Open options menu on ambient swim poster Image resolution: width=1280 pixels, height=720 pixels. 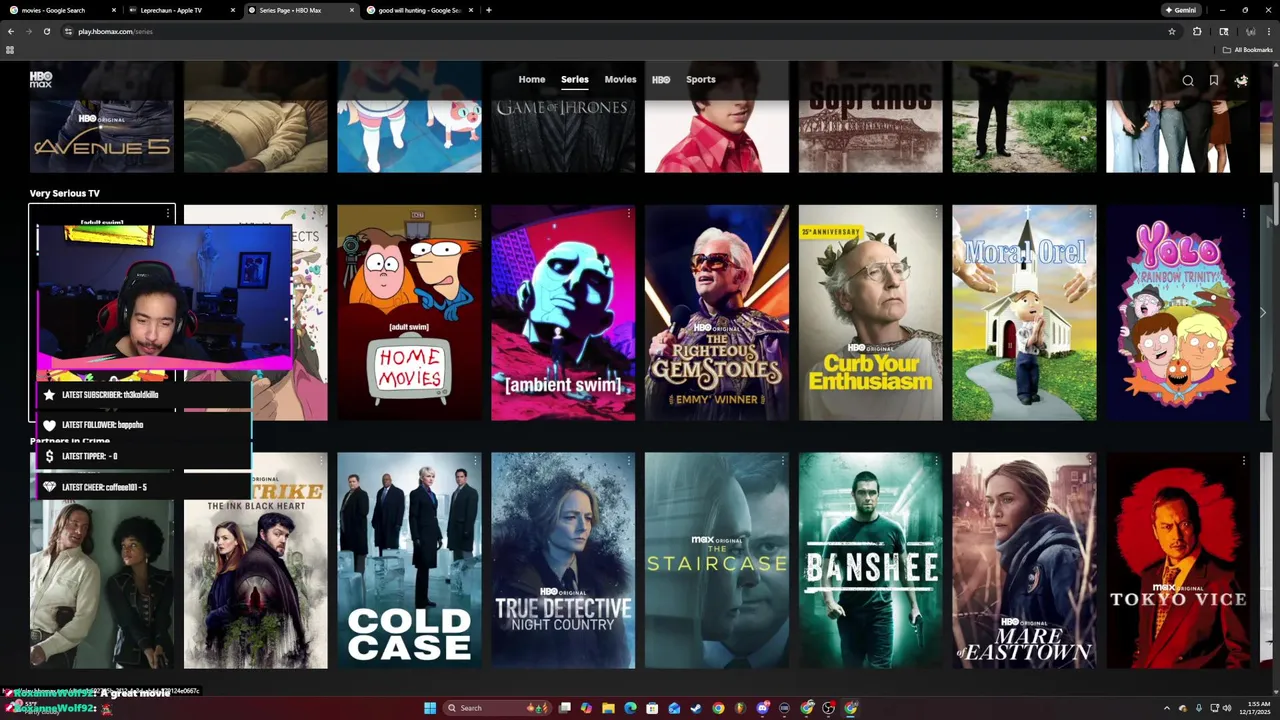coord(629,214)
